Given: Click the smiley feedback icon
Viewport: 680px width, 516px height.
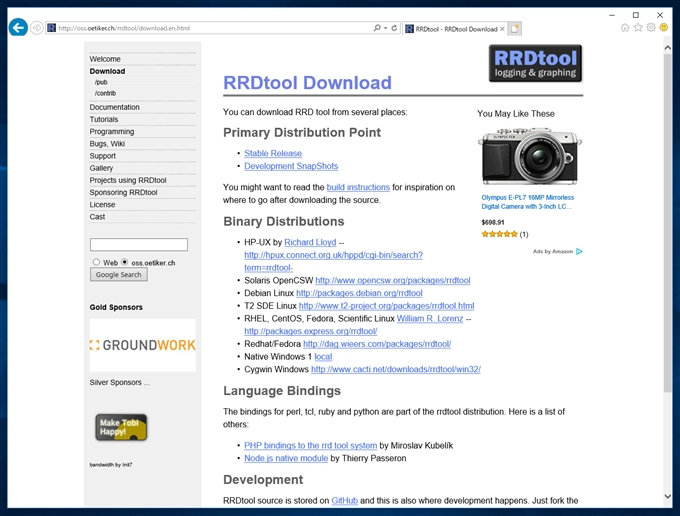Looking at the screenshot, I should tap(664, 28).
